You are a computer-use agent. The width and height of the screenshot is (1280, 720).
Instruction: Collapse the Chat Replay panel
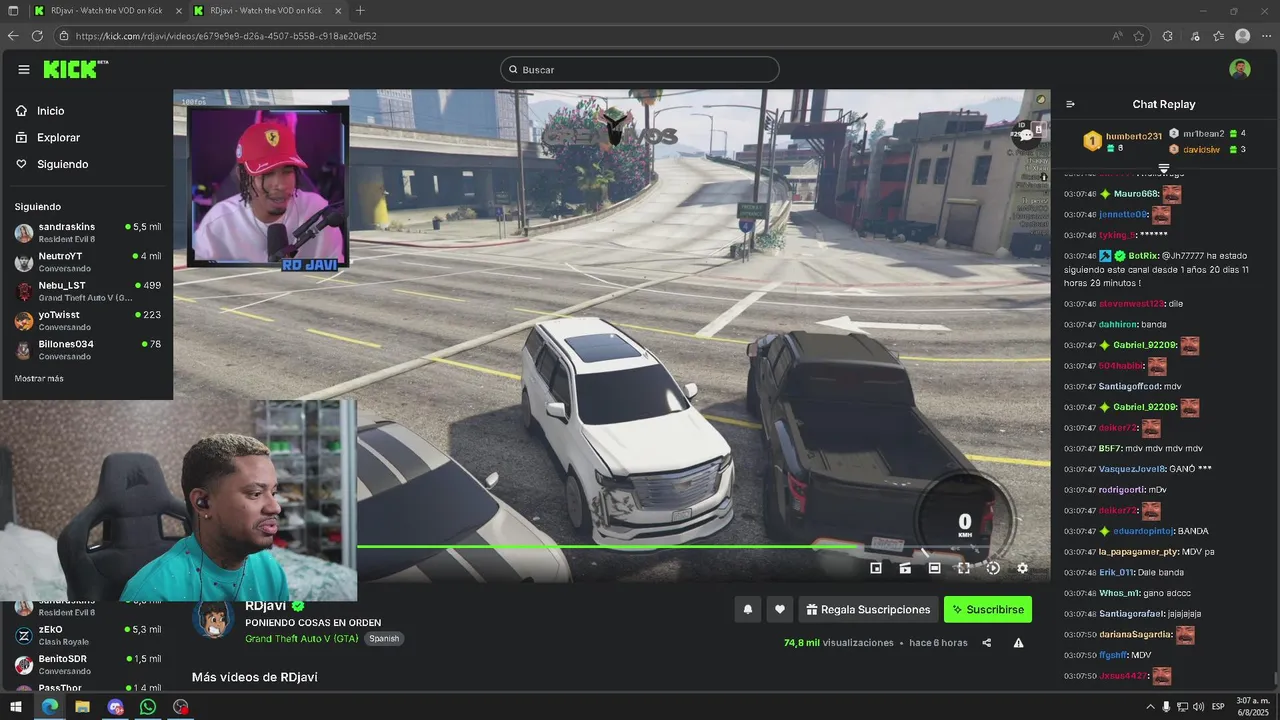click(1070, 104)
